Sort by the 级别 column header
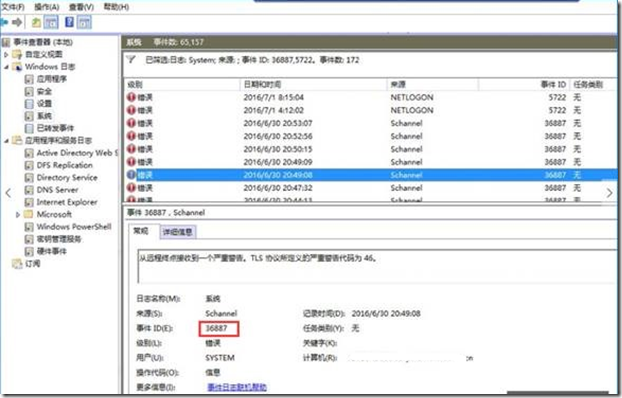Viewport: 622px width, 398px height. pos(182,85)
